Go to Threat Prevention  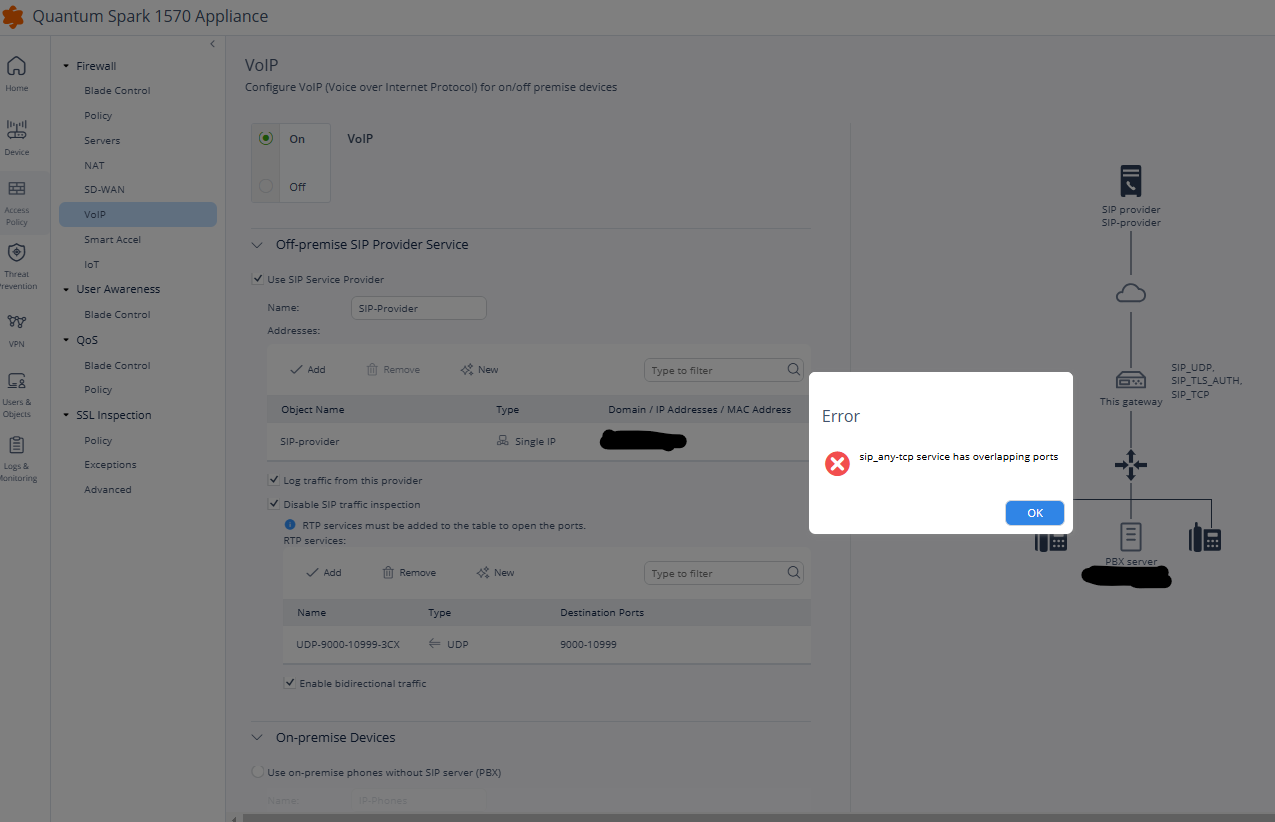16,263
